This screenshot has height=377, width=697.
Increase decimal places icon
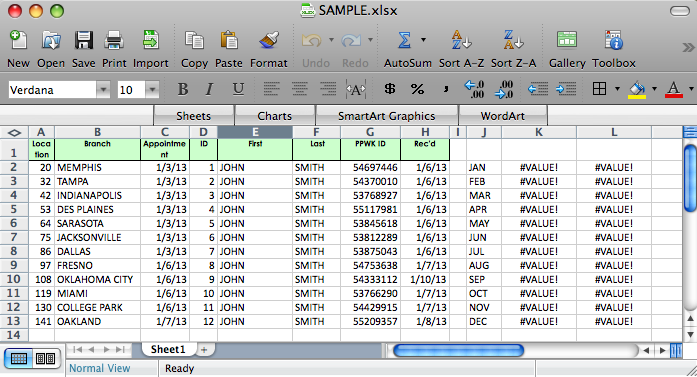click(474, 89)
